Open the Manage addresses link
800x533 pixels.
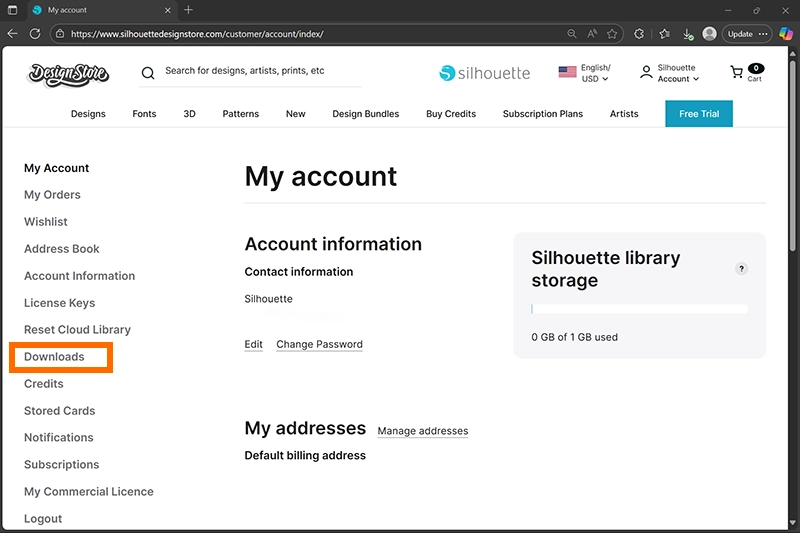click(x=422, y=431)
